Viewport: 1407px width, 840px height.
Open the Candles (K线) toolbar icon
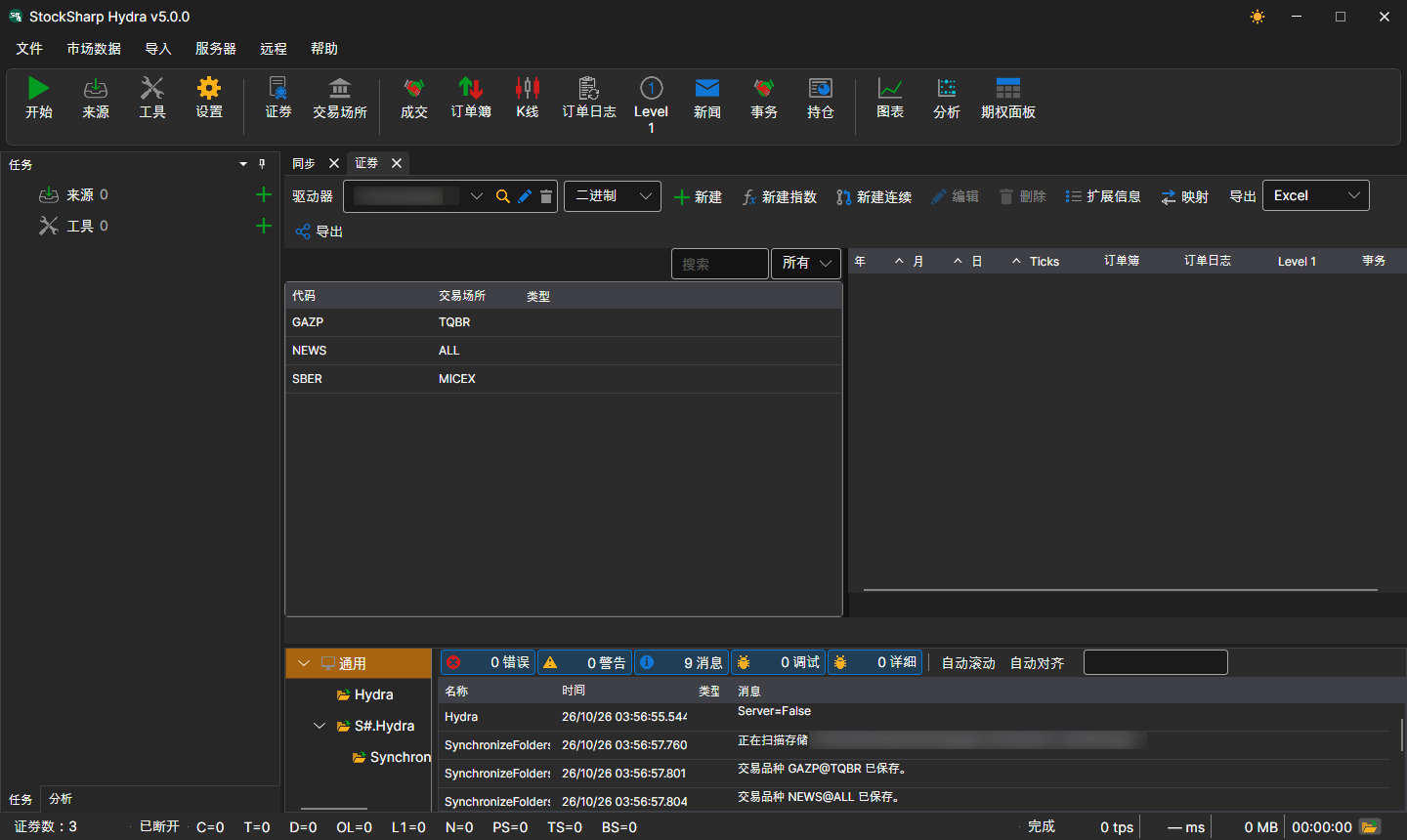pos(527,88)
